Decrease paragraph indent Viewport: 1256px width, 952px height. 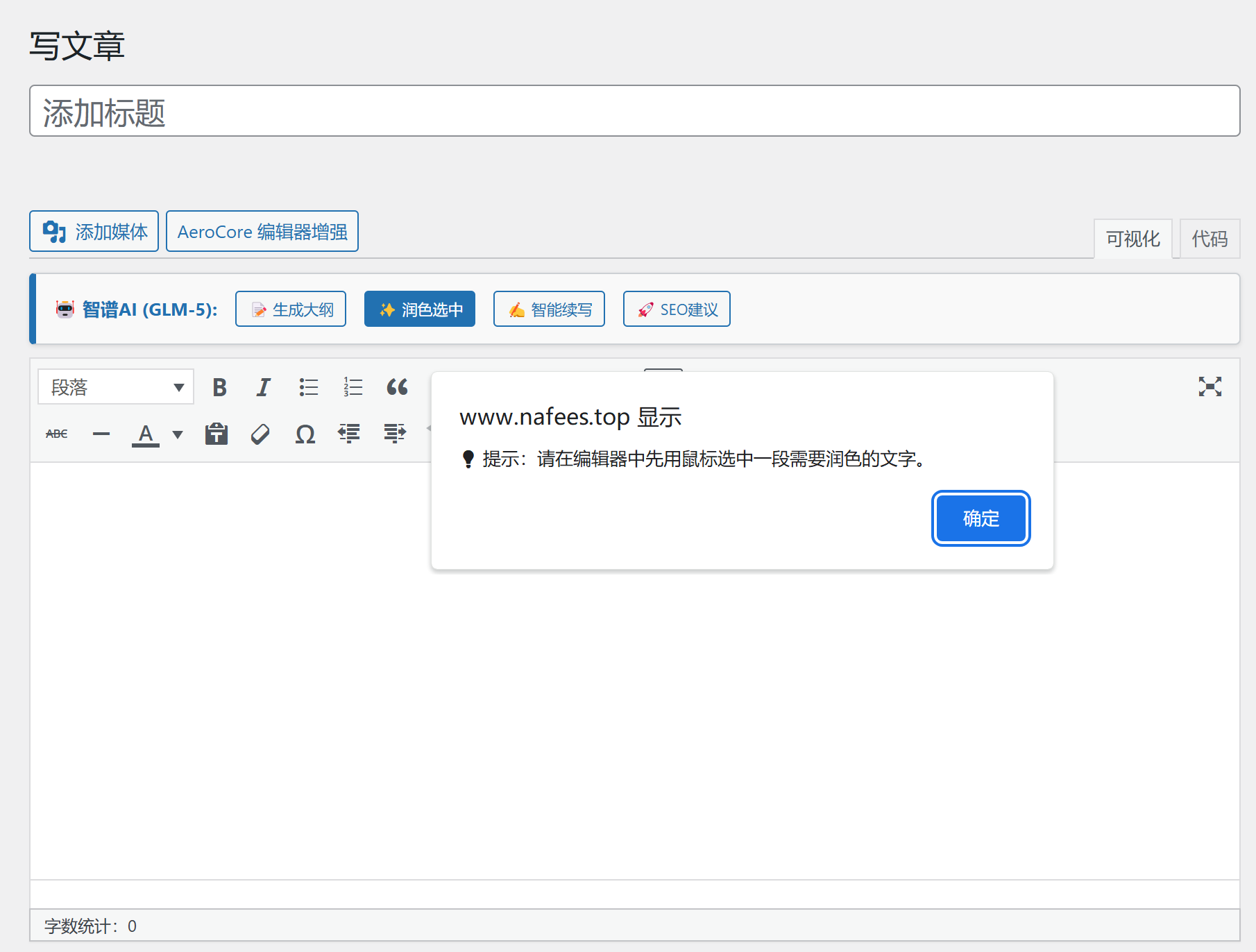pos(349,434)
